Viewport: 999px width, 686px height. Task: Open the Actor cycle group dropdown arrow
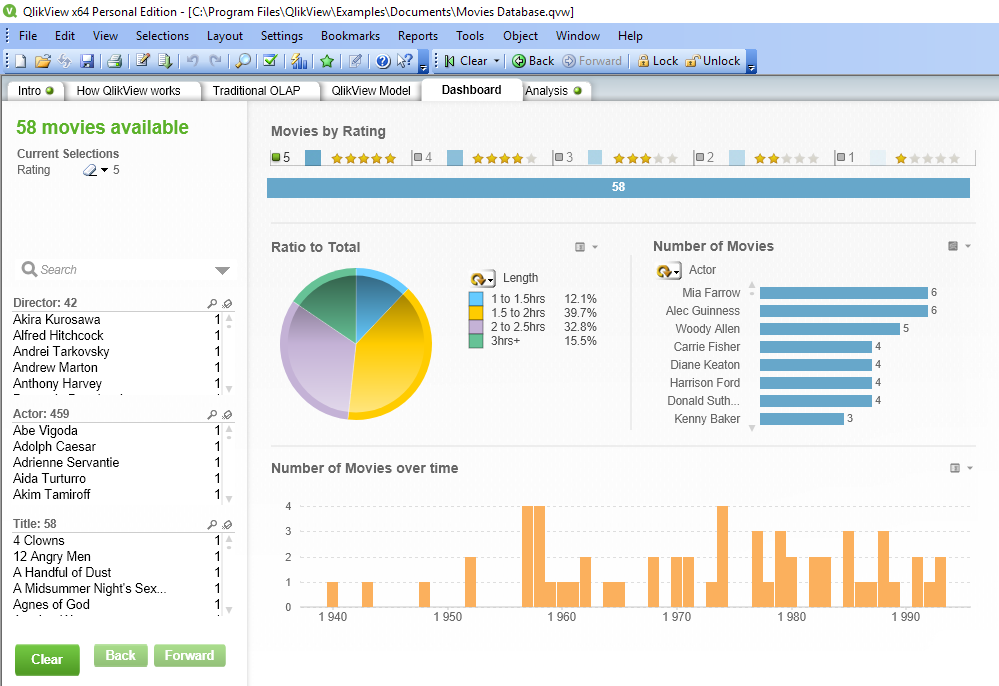point(677,273)
